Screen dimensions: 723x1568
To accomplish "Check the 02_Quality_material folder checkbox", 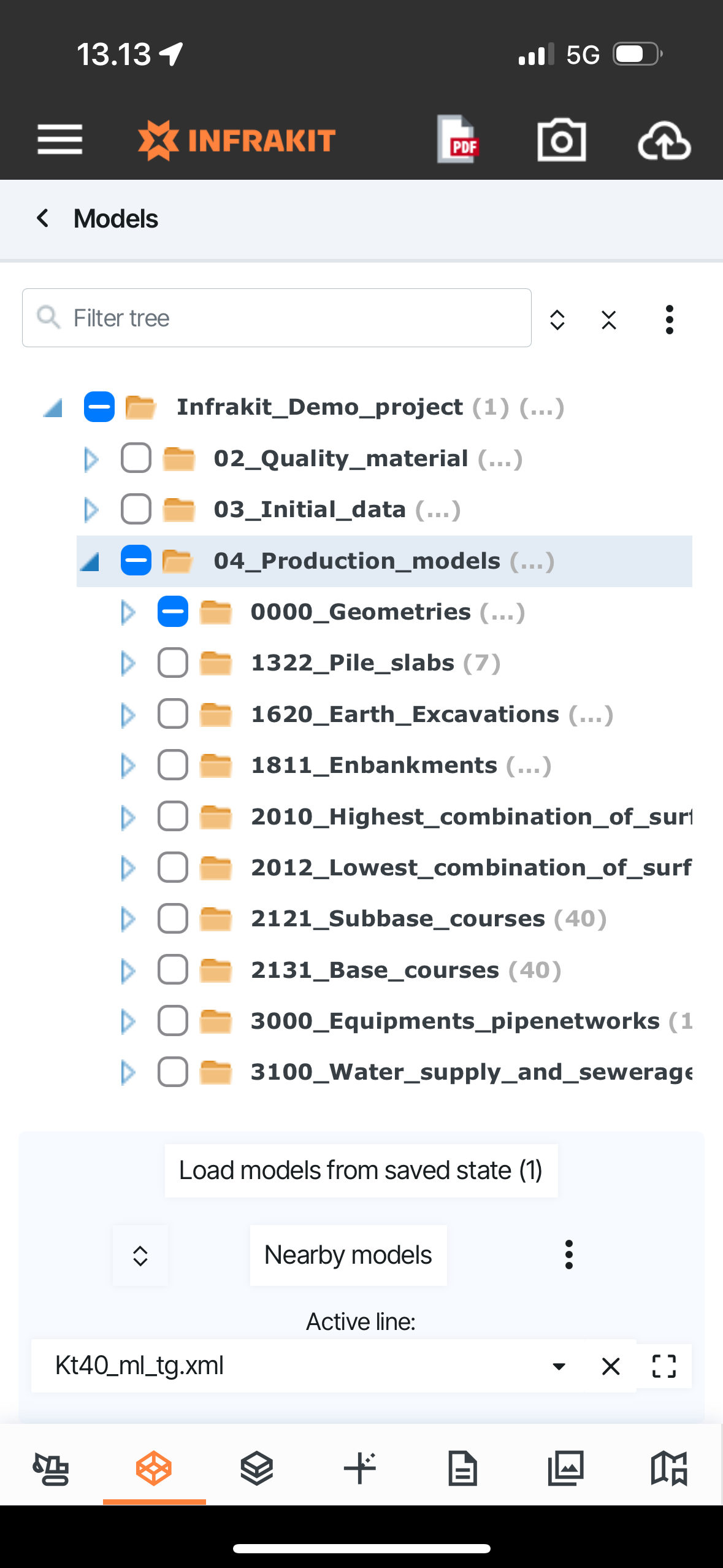I will click(x=136, y=458).
